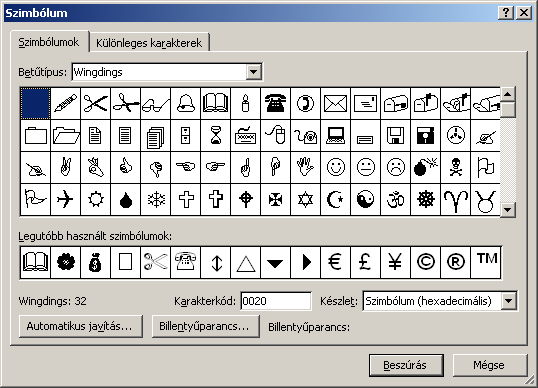
Task: Pick the Aries zodiac symbol
Action: 456,199
